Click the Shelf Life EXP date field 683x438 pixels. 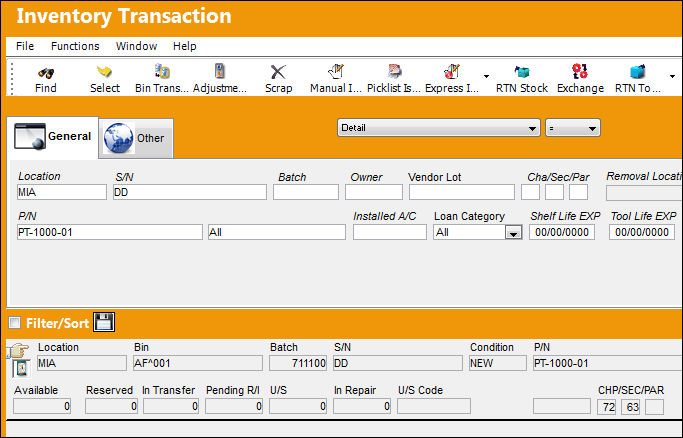(562, 232)
